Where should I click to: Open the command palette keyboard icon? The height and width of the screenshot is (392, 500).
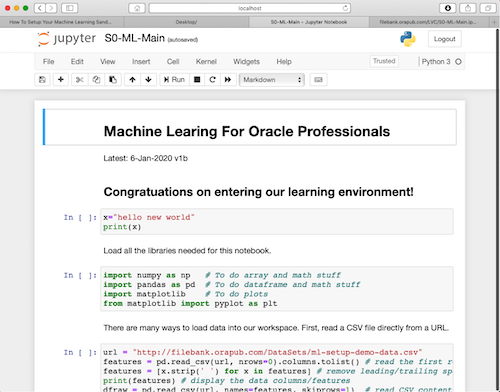(318, 80)
